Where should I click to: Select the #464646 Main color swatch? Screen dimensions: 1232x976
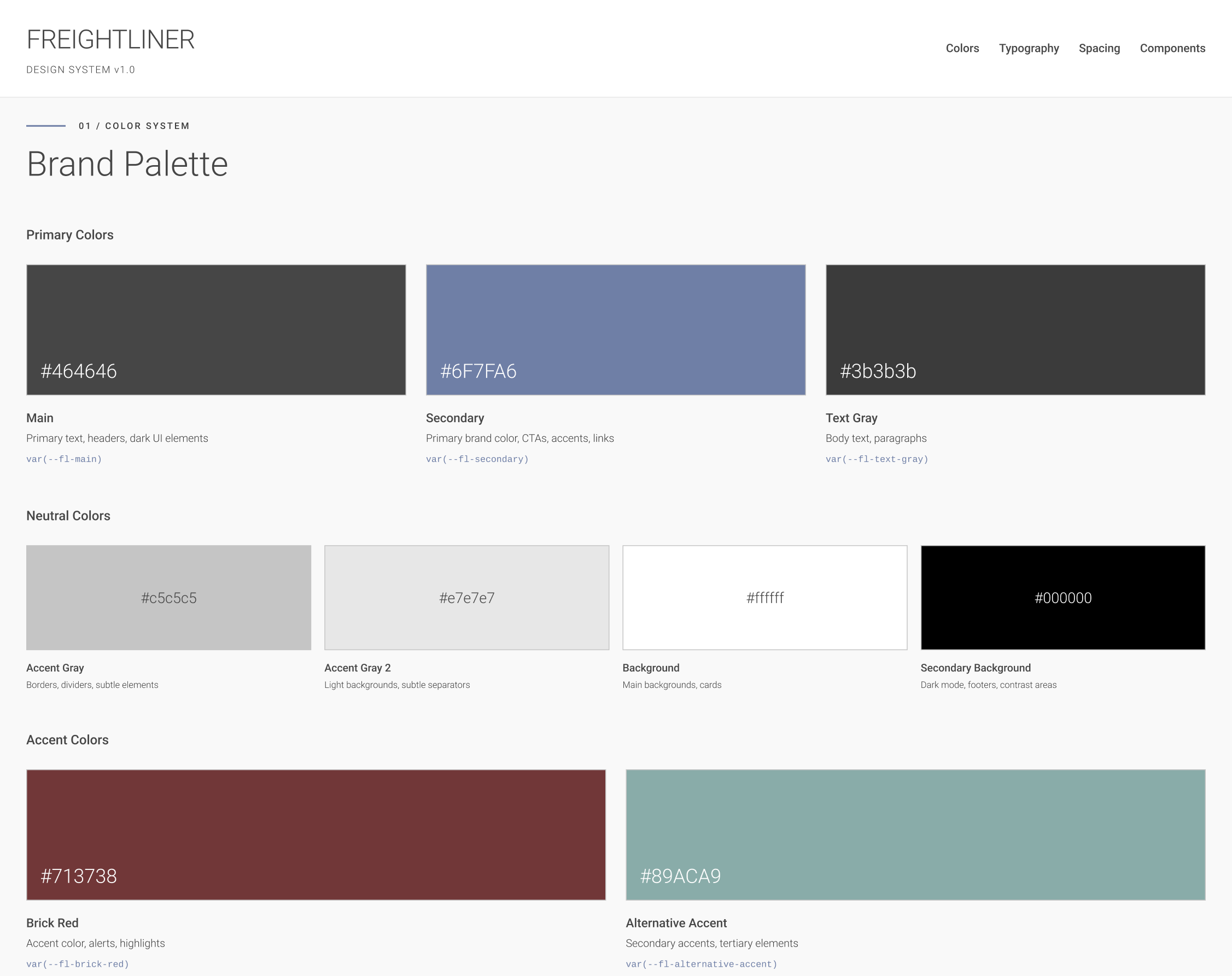(216, 329)
